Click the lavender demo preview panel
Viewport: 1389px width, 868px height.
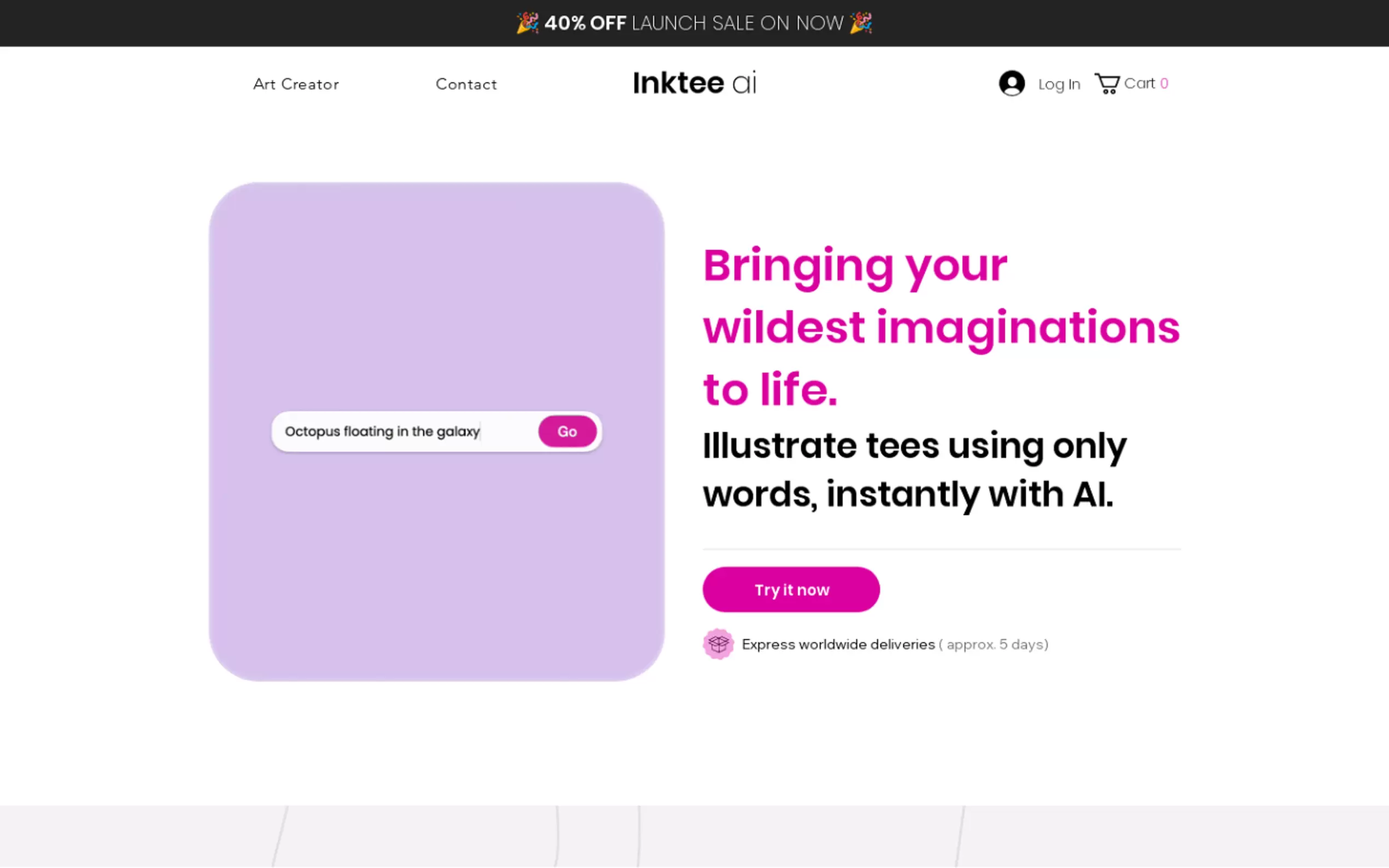click(x=436, y=287)
